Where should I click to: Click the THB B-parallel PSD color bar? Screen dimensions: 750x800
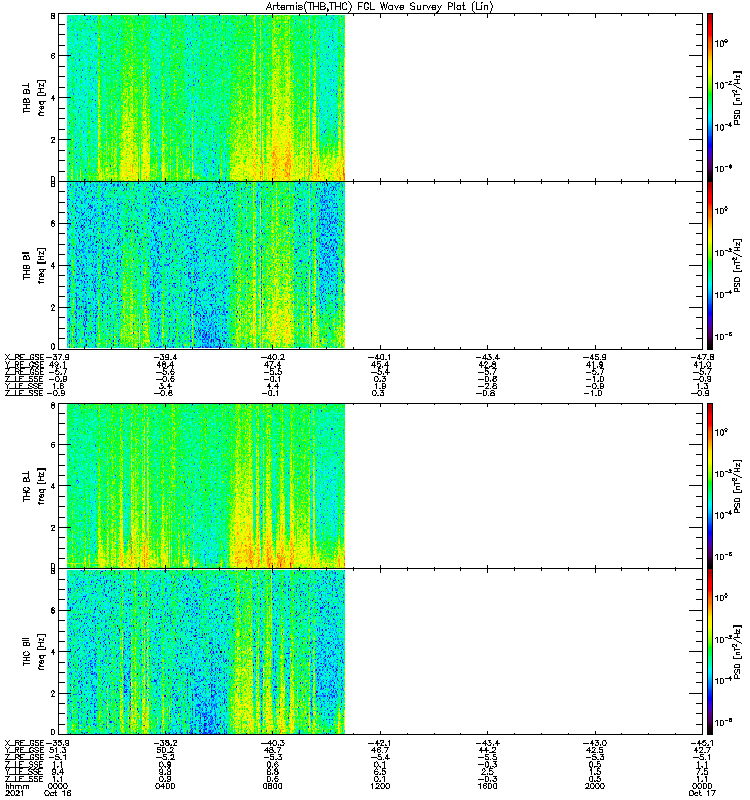[710, 265]
